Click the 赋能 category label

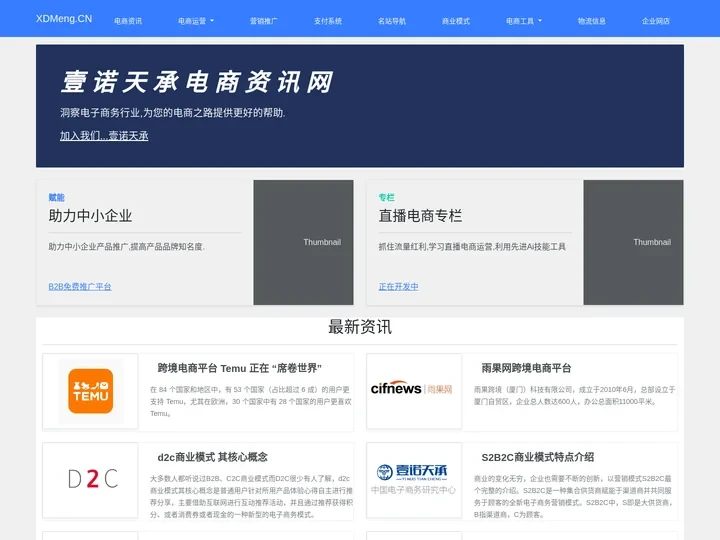pos(56,197)
